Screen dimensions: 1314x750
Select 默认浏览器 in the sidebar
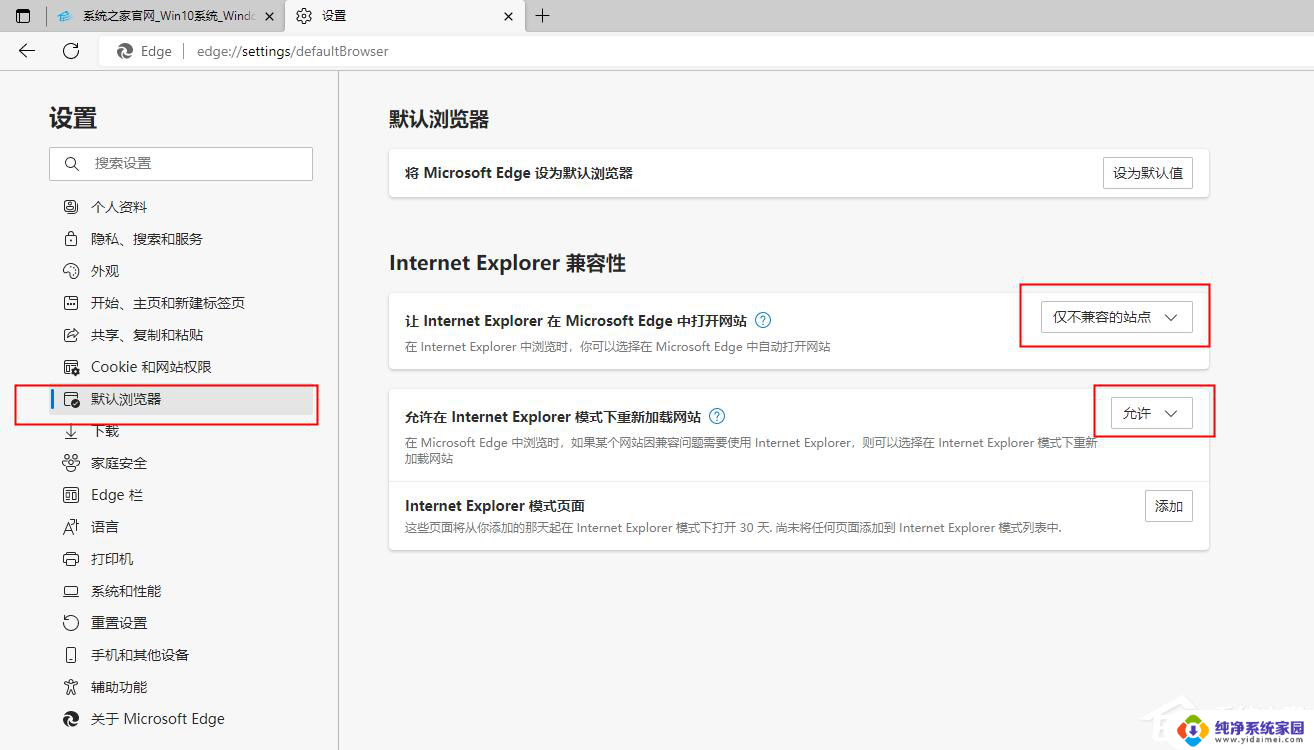[181, 399]
